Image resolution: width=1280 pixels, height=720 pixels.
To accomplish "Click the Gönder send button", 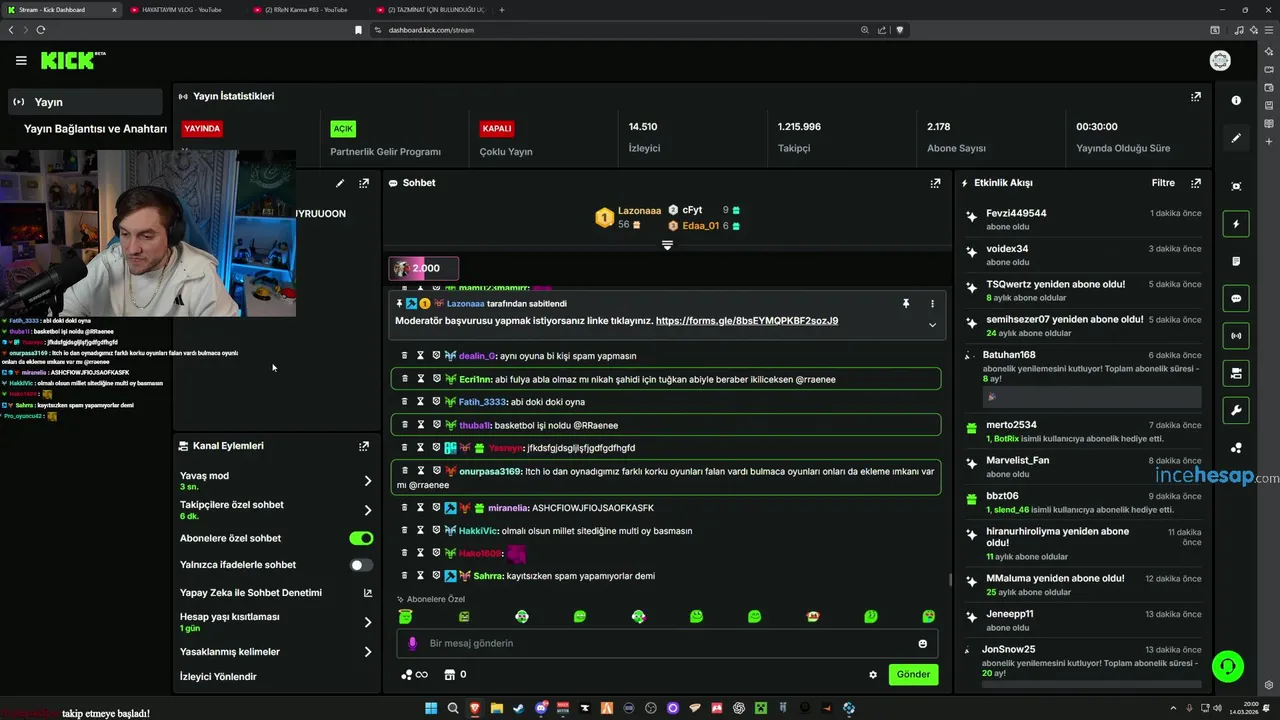I will pyautogui.click(x=913, y=675).
